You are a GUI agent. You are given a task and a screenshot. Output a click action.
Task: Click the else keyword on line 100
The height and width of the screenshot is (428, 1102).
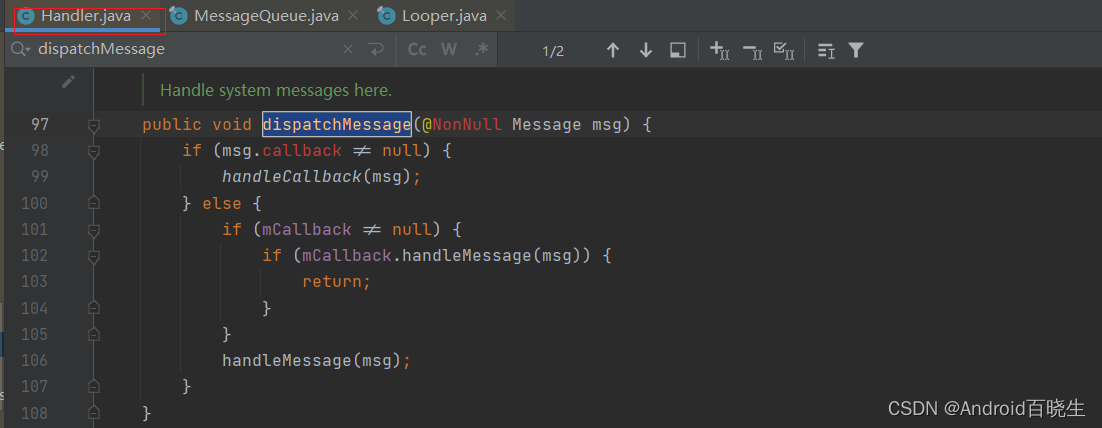click(222, 204)
